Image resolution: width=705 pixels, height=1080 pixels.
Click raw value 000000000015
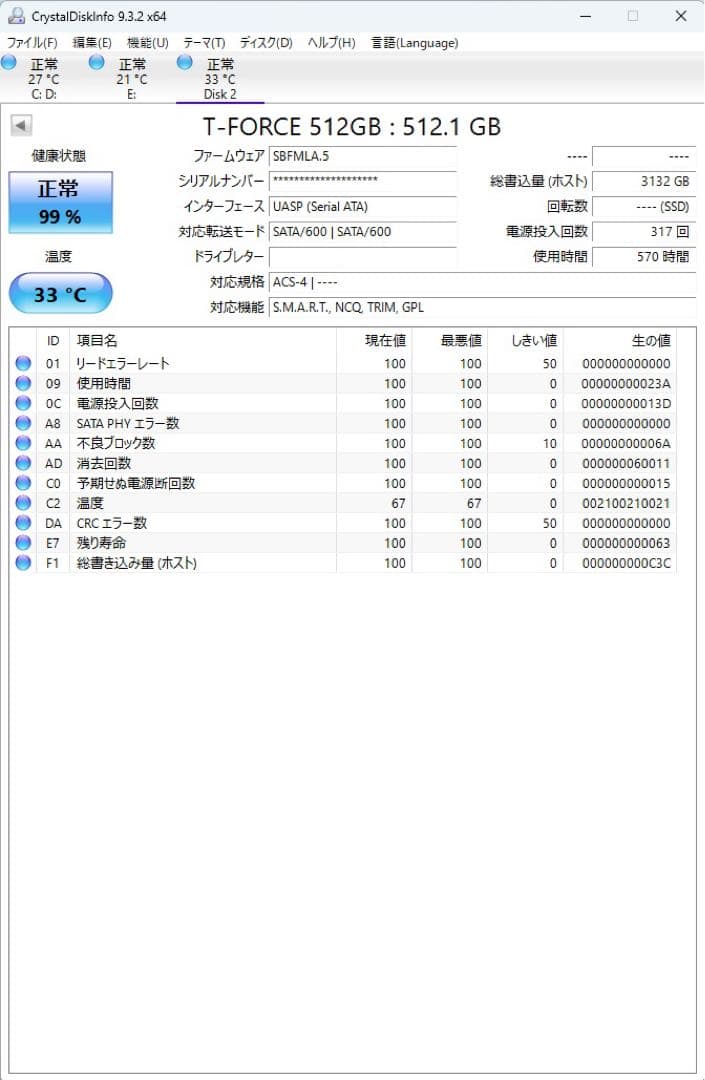[x=626, y=484]
